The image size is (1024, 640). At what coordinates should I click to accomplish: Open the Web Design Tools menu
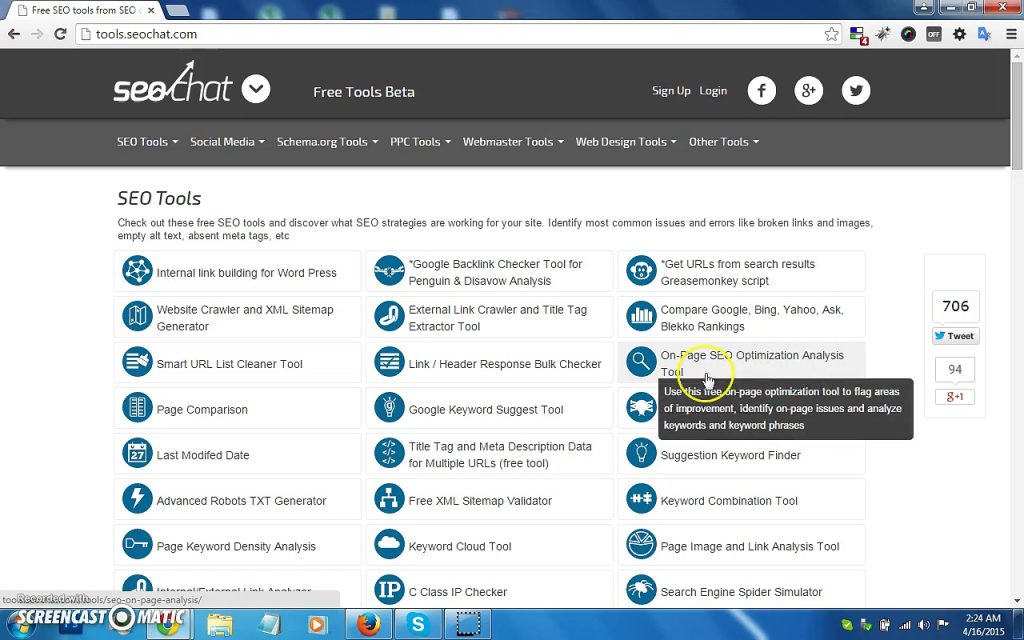[x=625, y=142]
